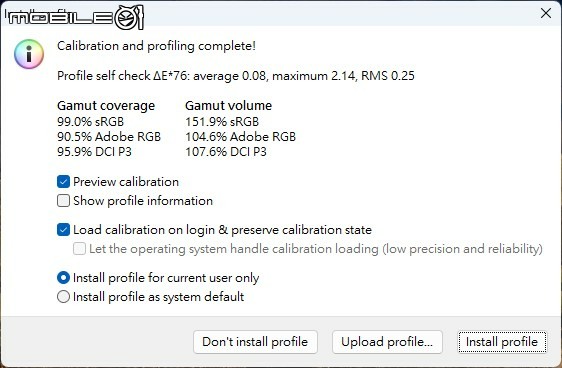Close the calibration complete dialog

546,13
